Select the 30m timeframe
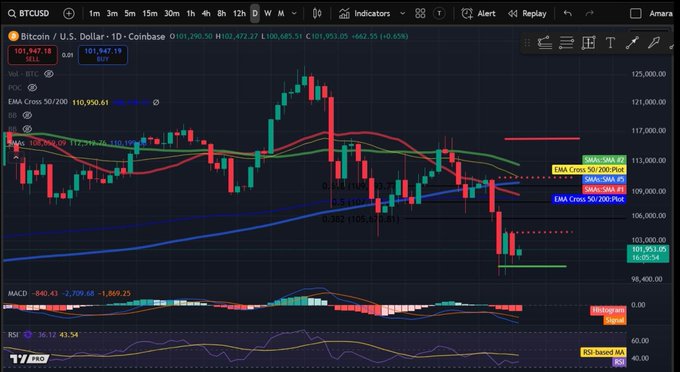The height and width of the screenshot is (372, 680). (x=172, y=13)
